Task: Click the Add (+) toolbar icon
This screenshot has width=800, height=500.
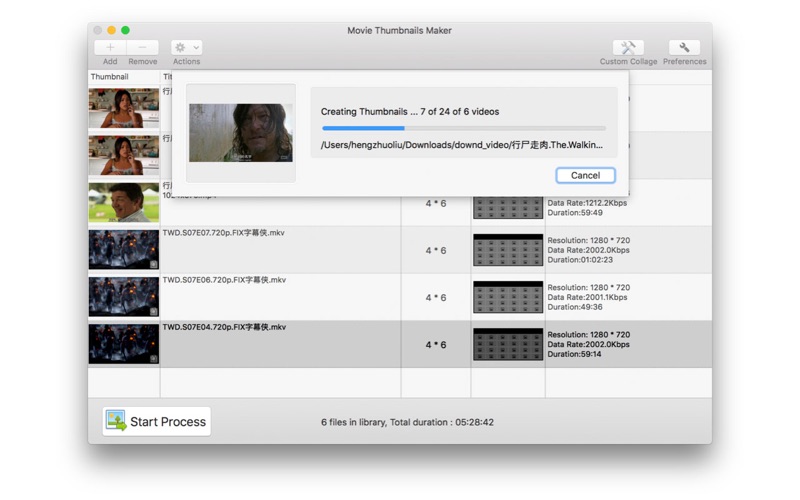Action: (110, 47)
